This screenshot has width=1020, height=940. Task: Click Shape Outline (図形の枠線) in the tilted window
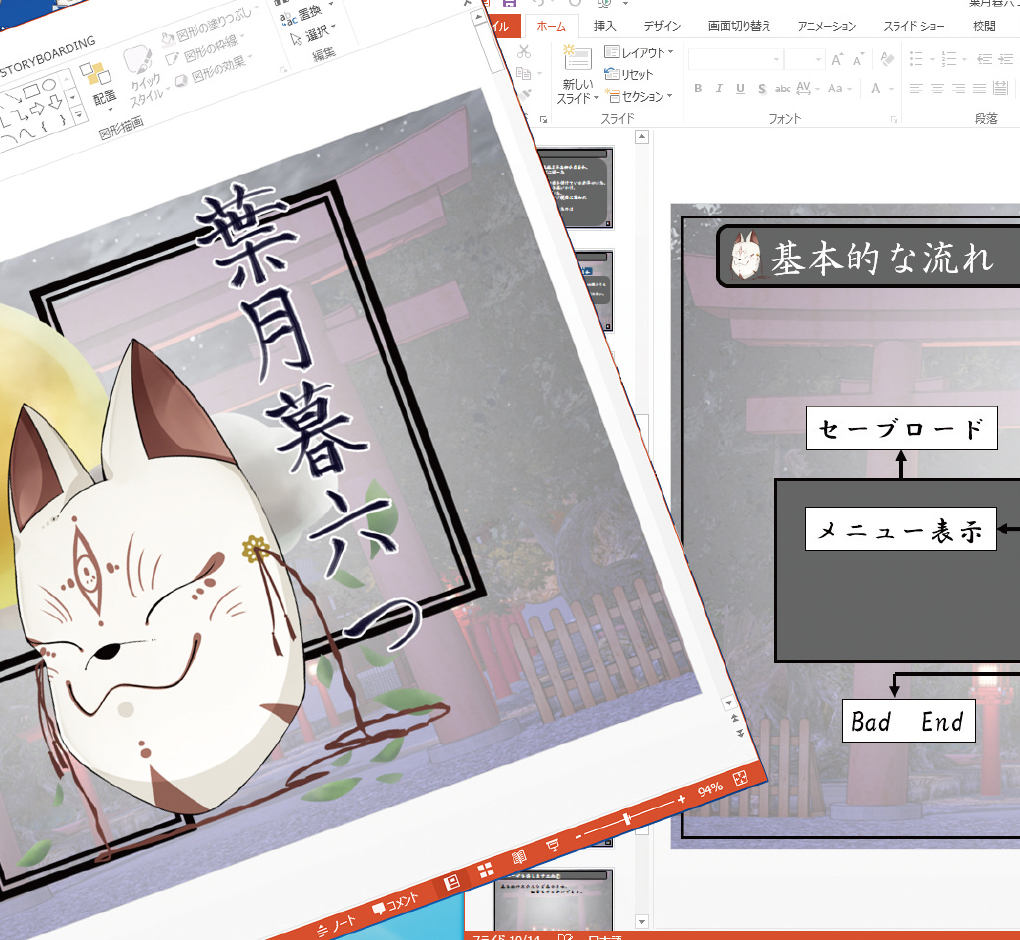pyautogui.click(x=206, y=48)
